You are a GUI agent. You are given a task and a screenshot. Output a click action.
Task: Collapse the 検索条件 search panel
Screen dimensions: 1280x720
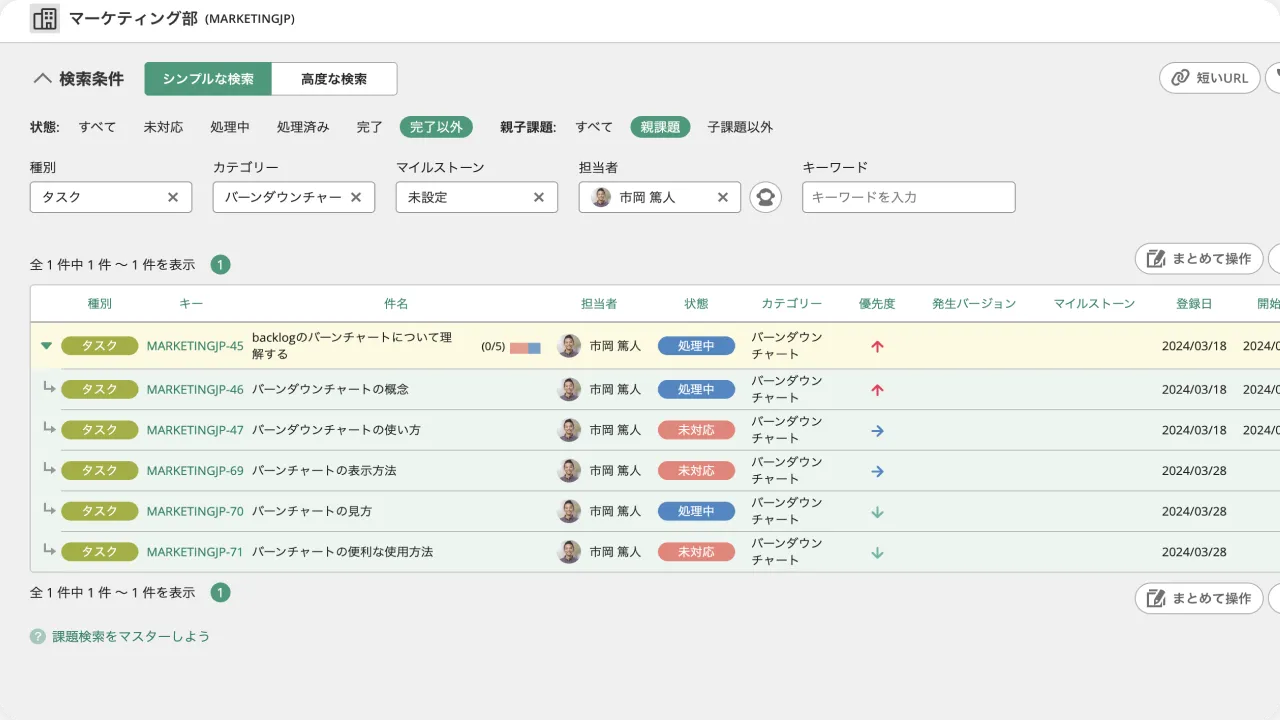43,77
